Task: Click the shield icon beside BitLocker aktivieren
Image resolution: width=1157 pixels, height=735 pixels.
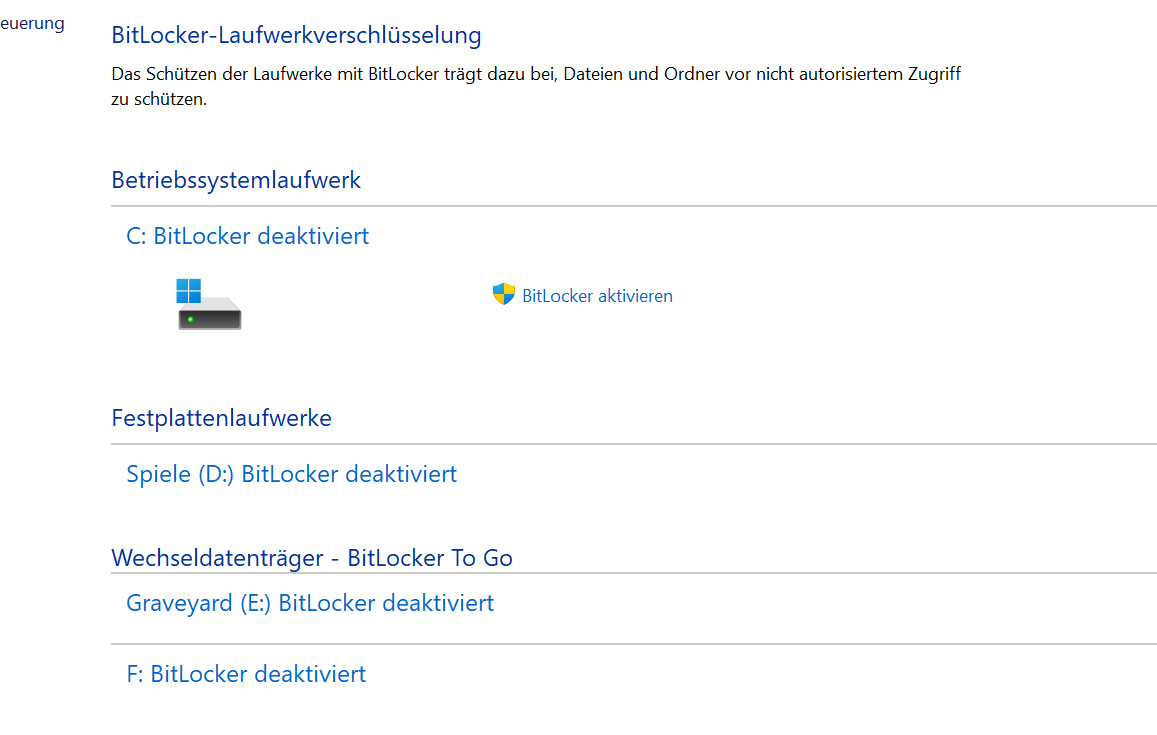Action: (504, 294)
